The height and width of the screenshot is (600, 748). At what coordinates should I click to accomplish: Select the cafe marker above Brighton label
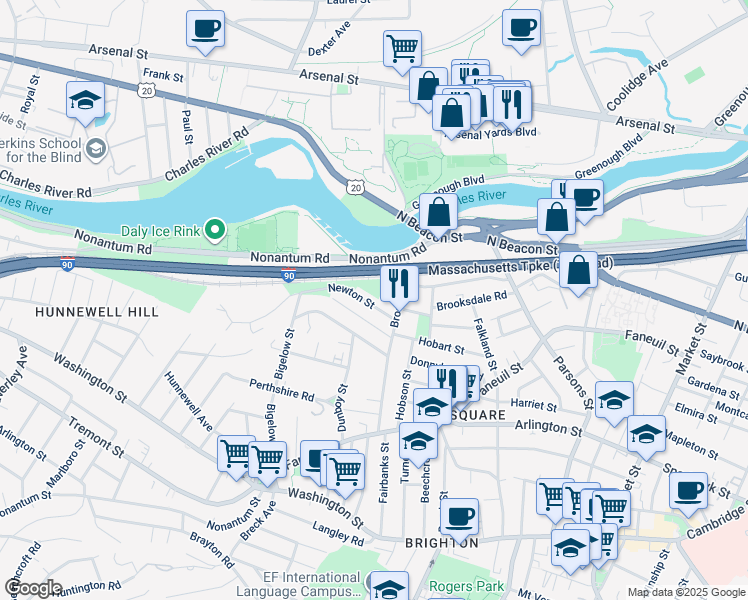pyautogui.click(x=459, y=519)
